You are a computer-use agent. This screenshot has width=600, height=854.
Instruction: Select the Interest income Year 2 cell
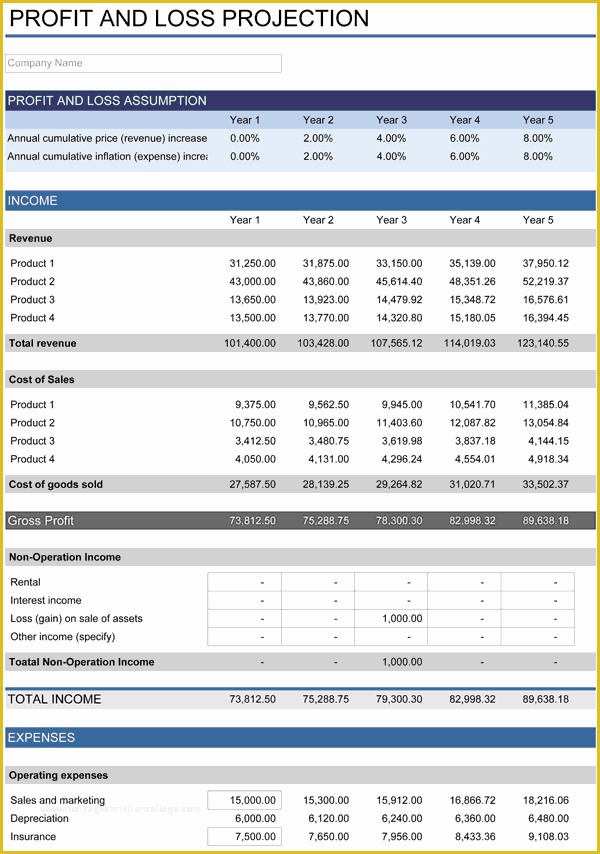tap(318, 600)
